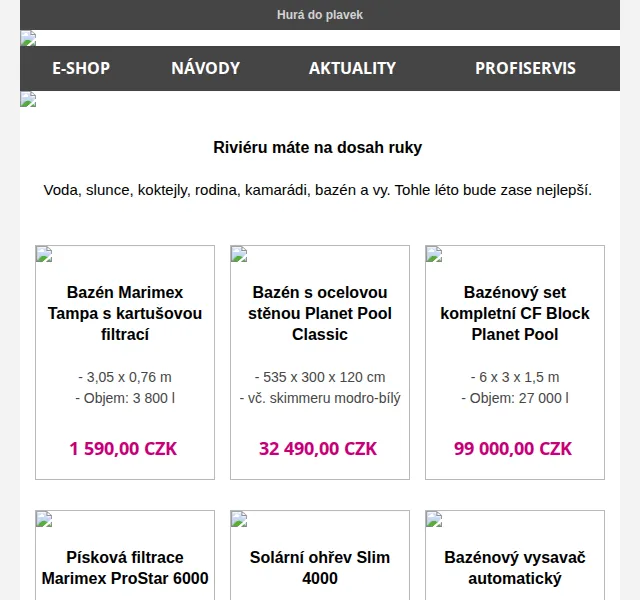Click the broken logo image below header
The image size is (640, 600).
(28, 38)
